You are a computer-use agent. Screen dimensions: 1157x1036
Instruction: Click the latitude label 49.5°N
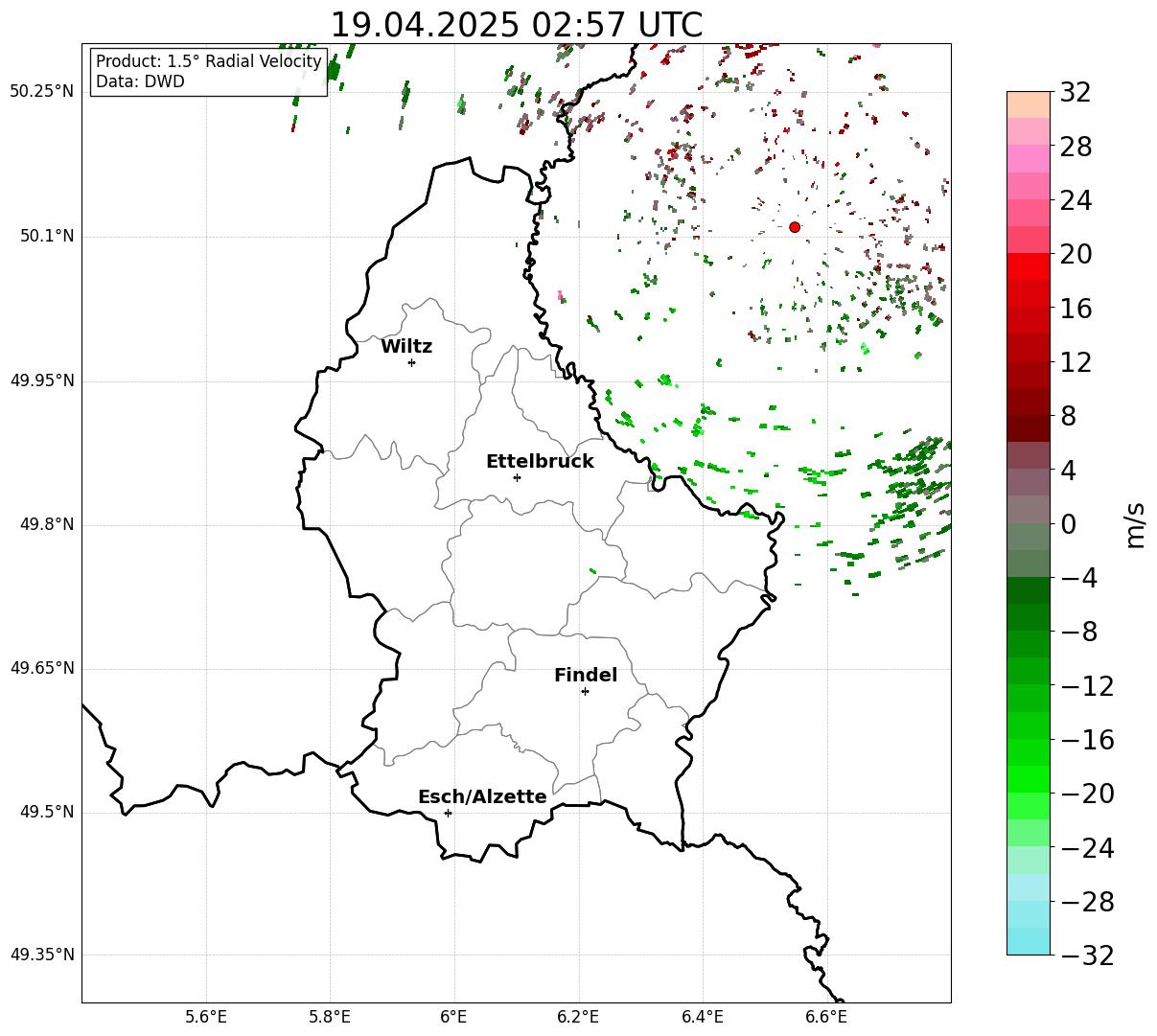[x=47, y=812]
